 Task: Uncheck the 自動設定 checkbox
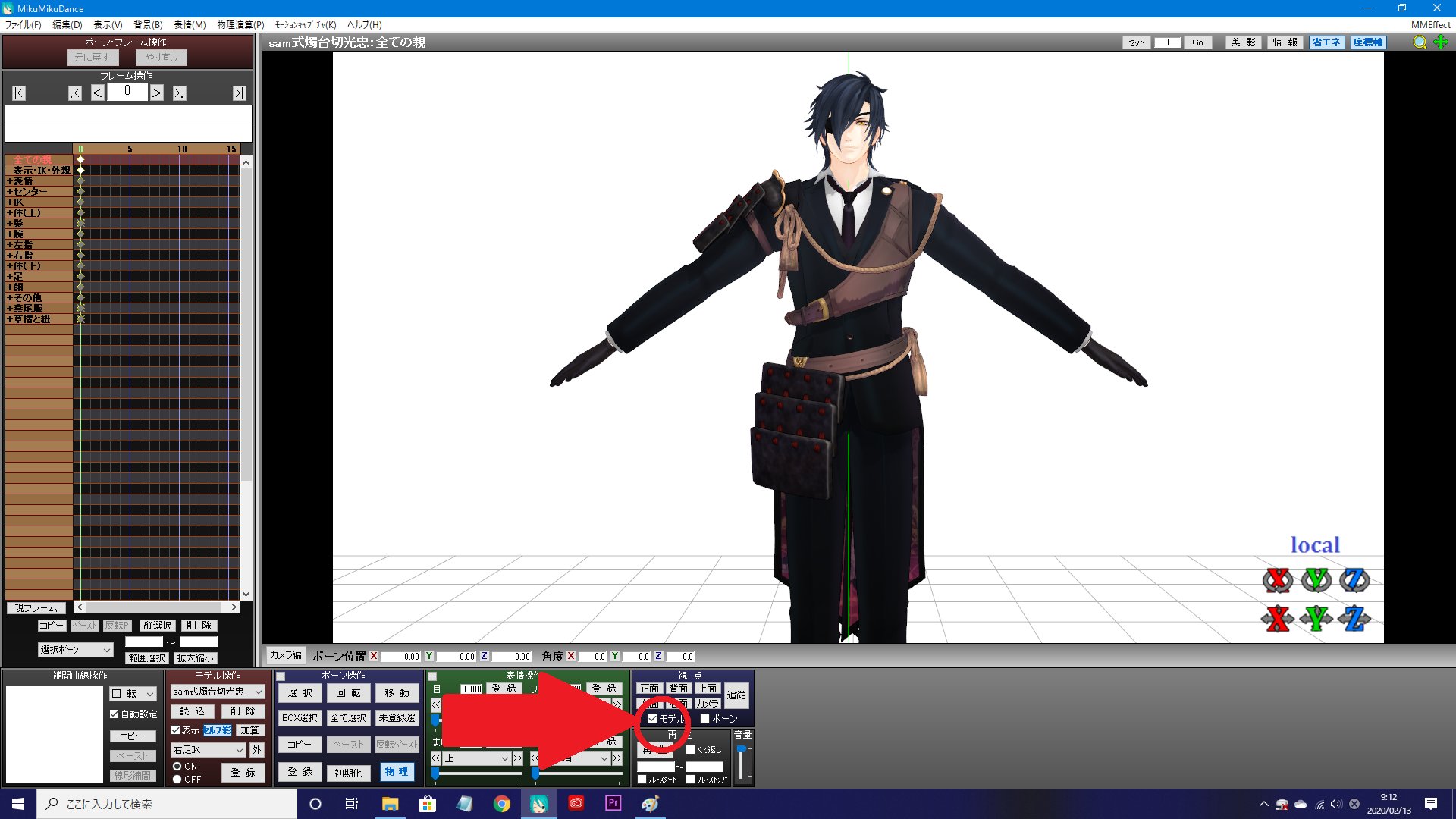(x=115, y=714)
